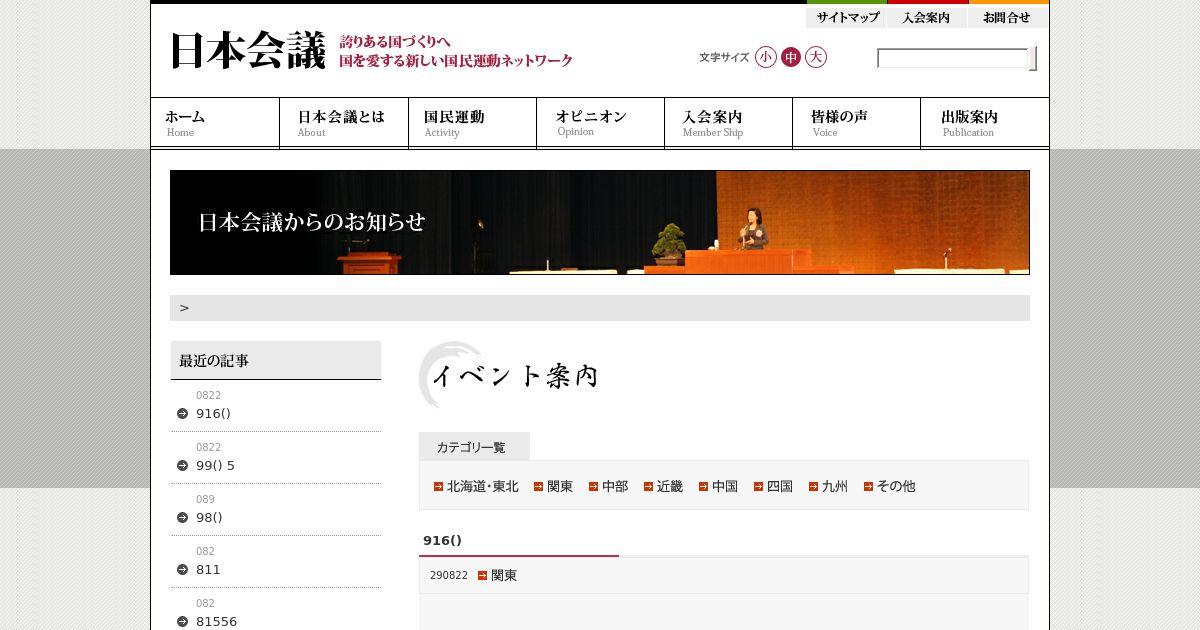Set font size to small (小)

click(766, 57)
